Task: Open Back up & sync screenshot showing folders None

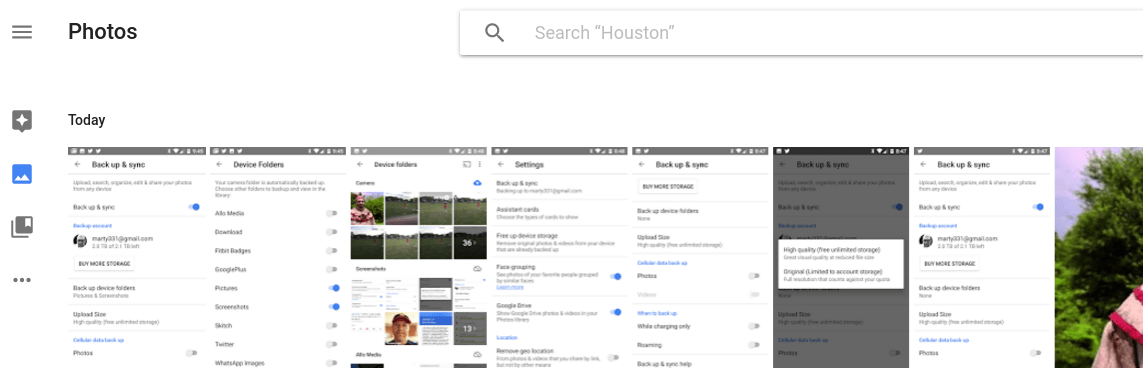Action: point(982,257)
